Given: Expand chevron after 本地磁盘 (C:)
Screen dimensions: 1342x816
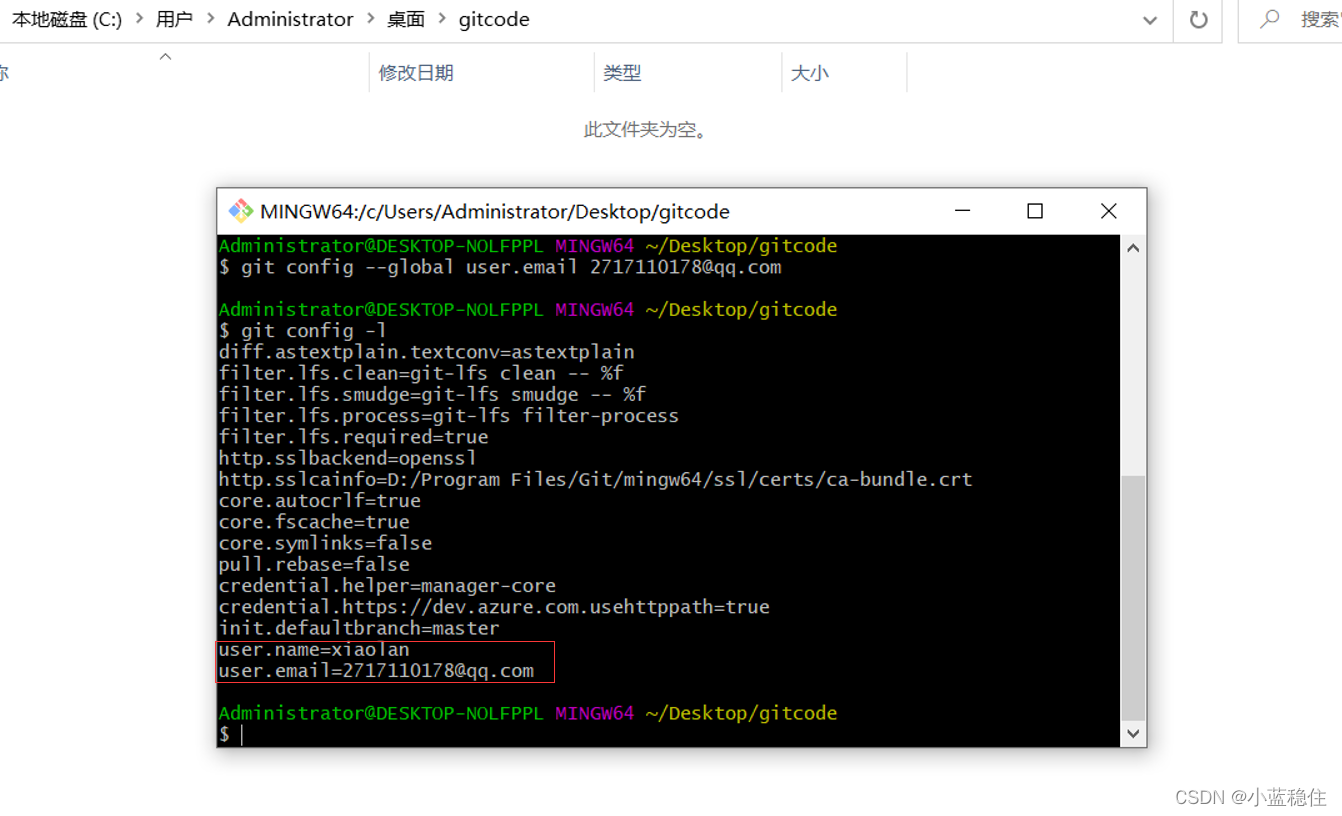Looking at the screenshot, I should pyautogui.click(x=138, y=19).
